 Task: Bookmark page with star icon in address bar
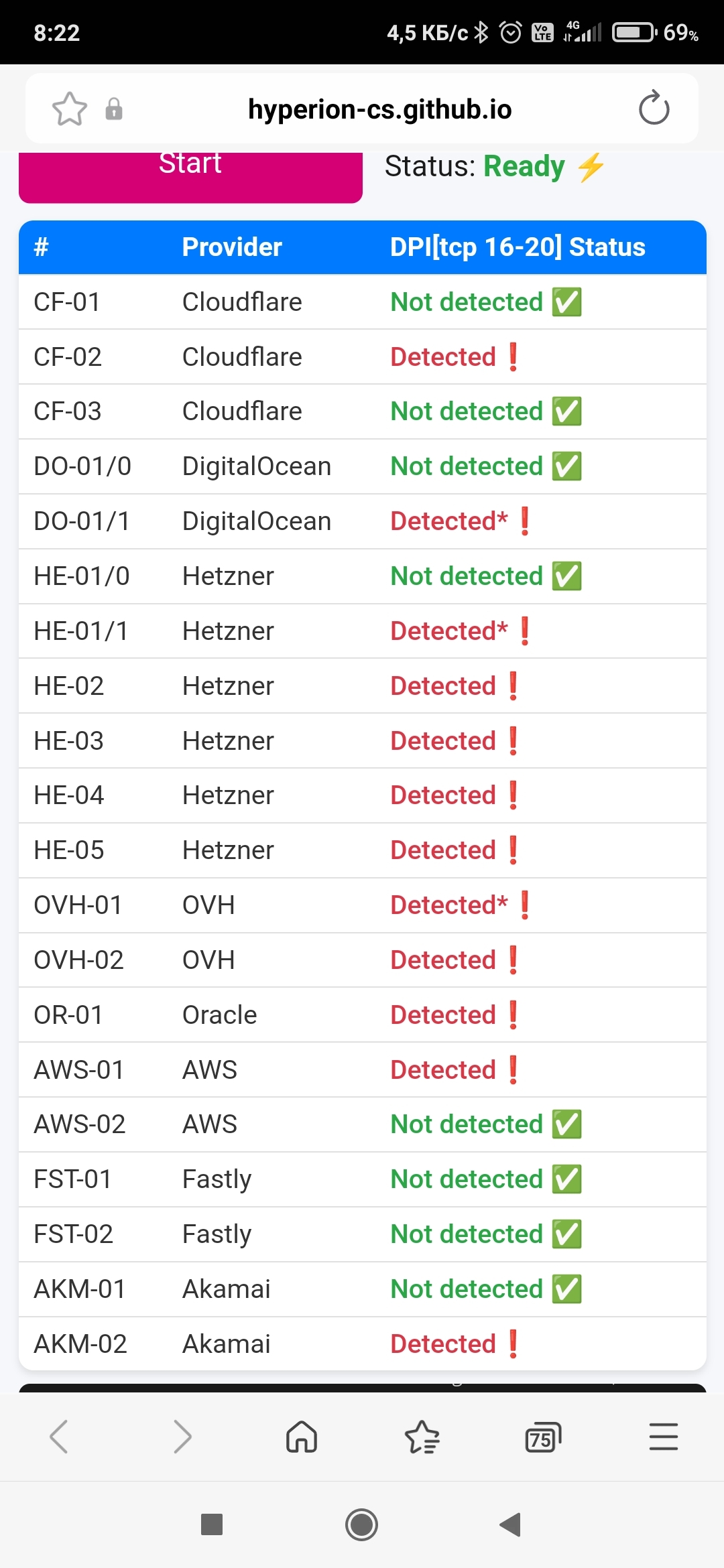pyautogui.click(x=70, y=109)
